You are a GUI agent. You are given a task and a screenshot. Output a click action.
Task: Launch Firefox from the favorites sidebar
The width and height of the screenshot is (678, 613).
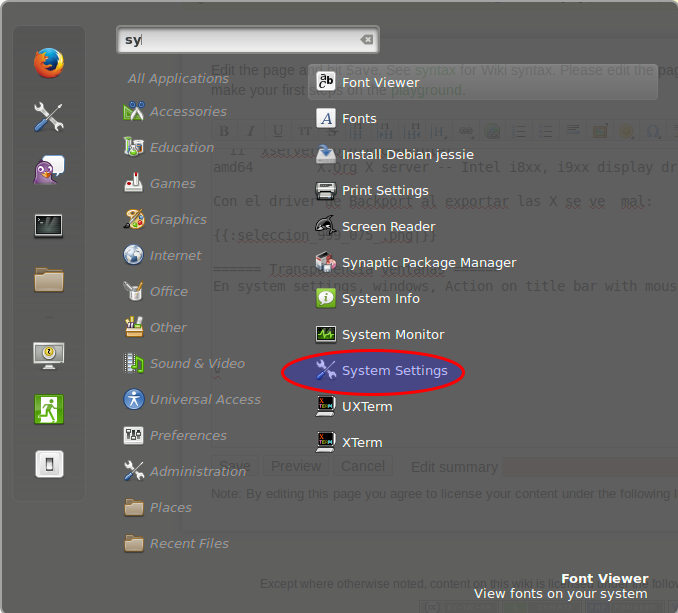click(x=49, y=63)
